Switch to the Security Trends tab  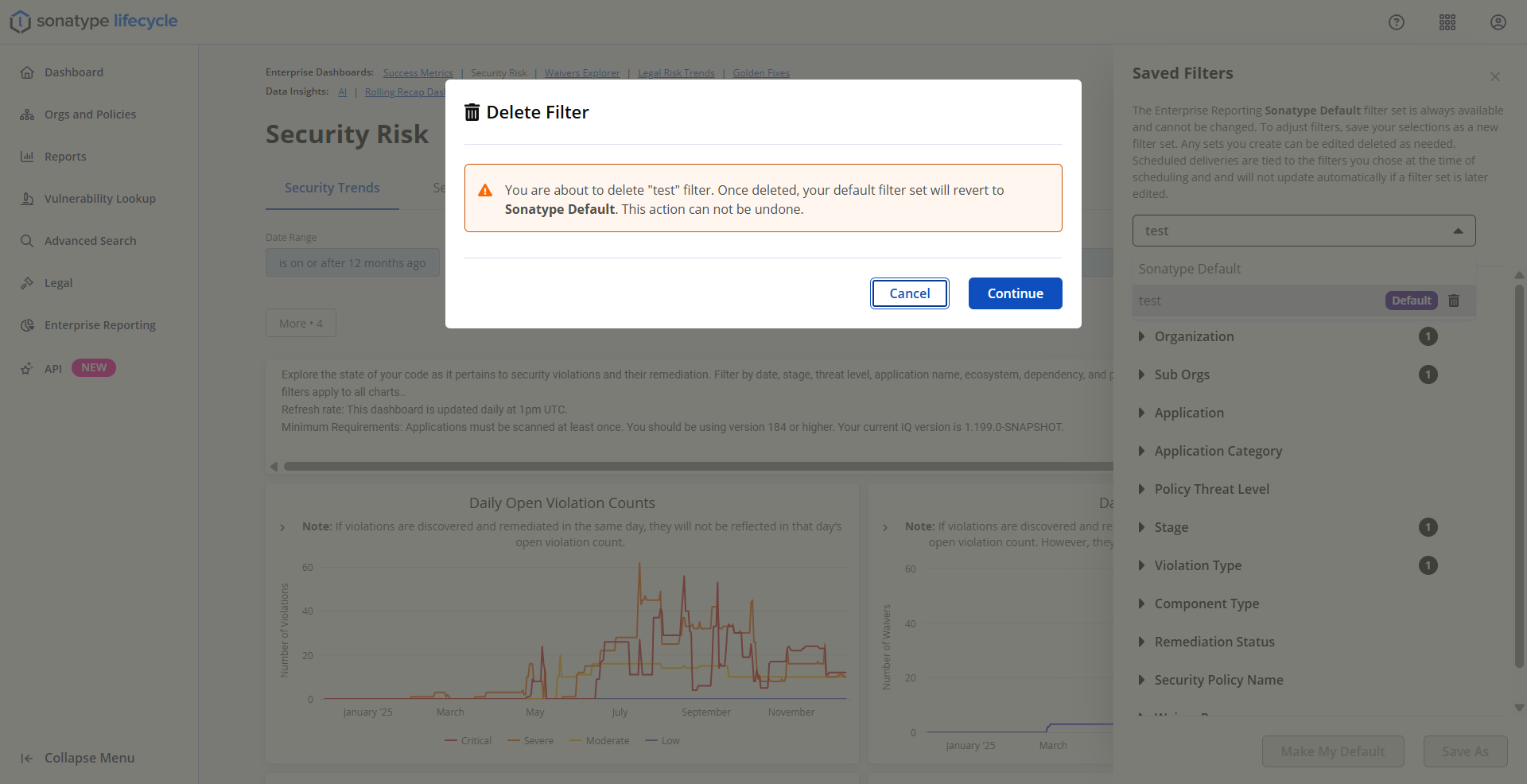pyautogui.click(x=332, y=188)
